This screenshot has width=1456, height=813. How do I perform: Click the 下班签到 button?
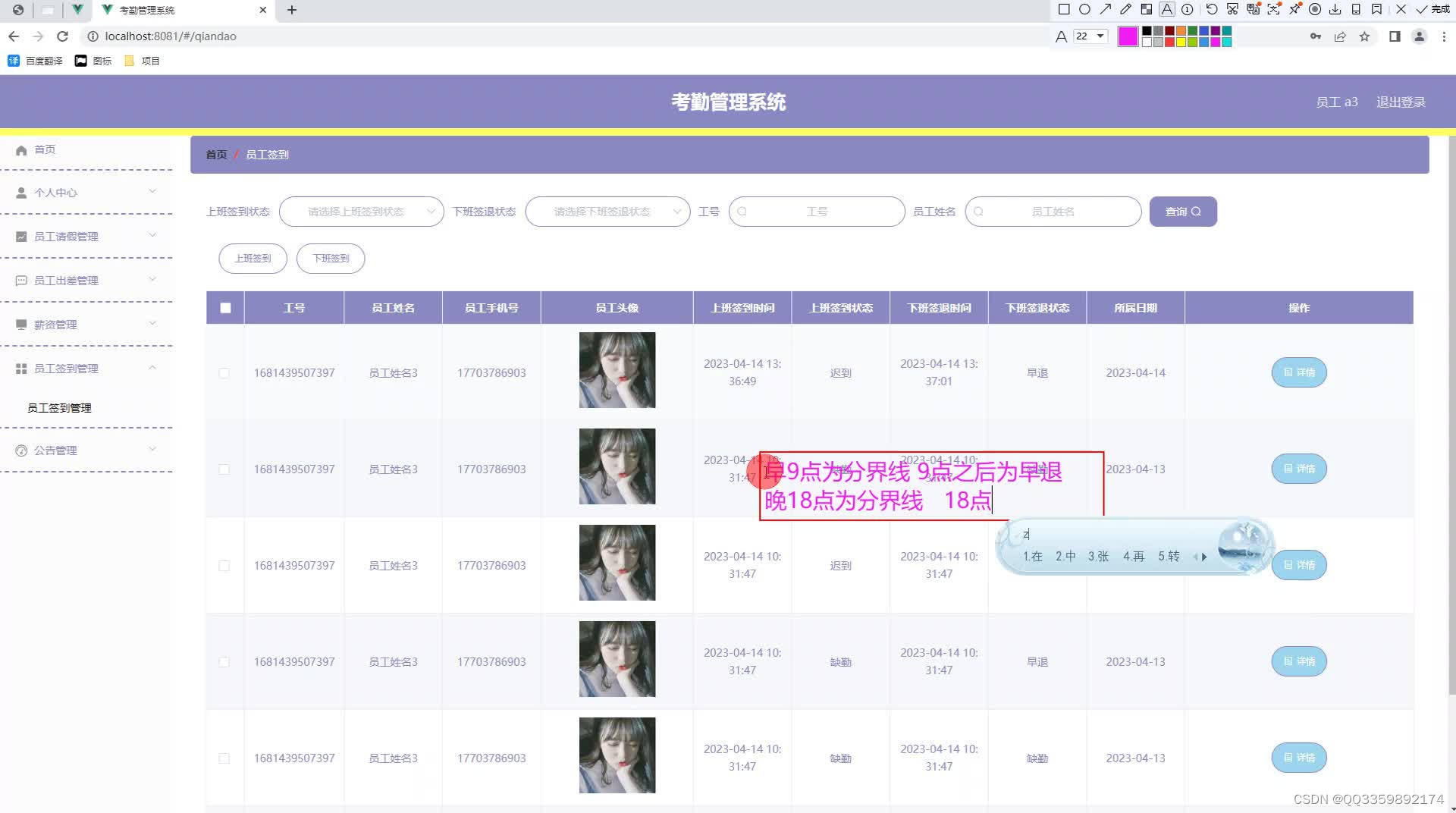331,259
